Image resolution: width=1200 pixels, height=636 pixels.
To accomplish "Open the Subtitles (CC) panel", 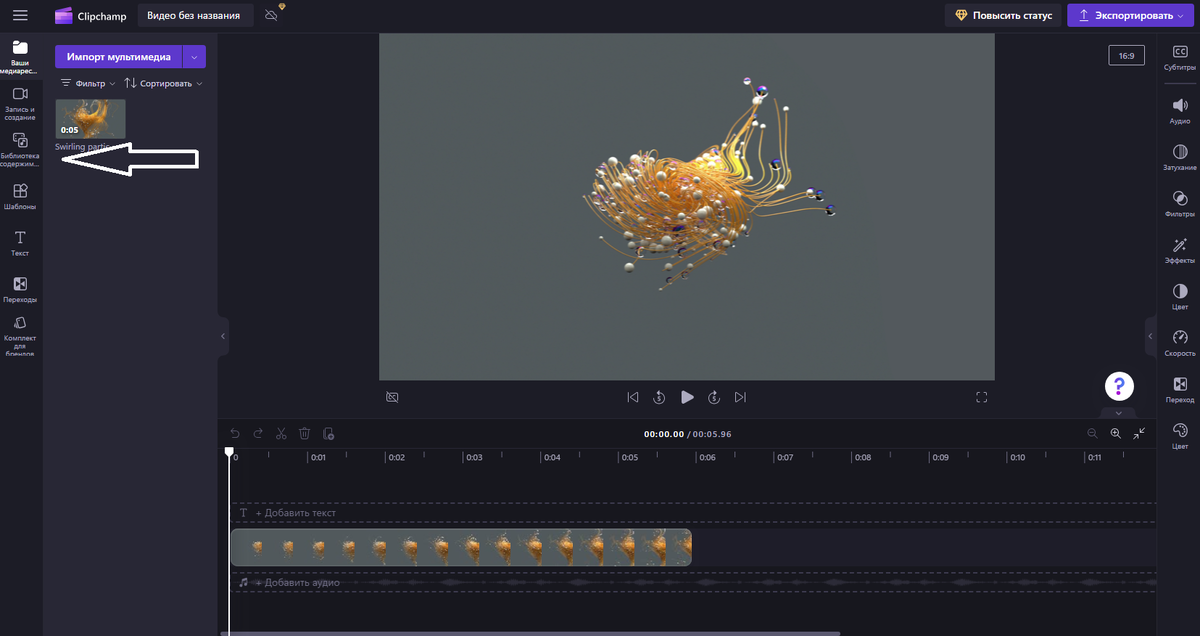I will pyautogui.click(x=1179, y=57).
